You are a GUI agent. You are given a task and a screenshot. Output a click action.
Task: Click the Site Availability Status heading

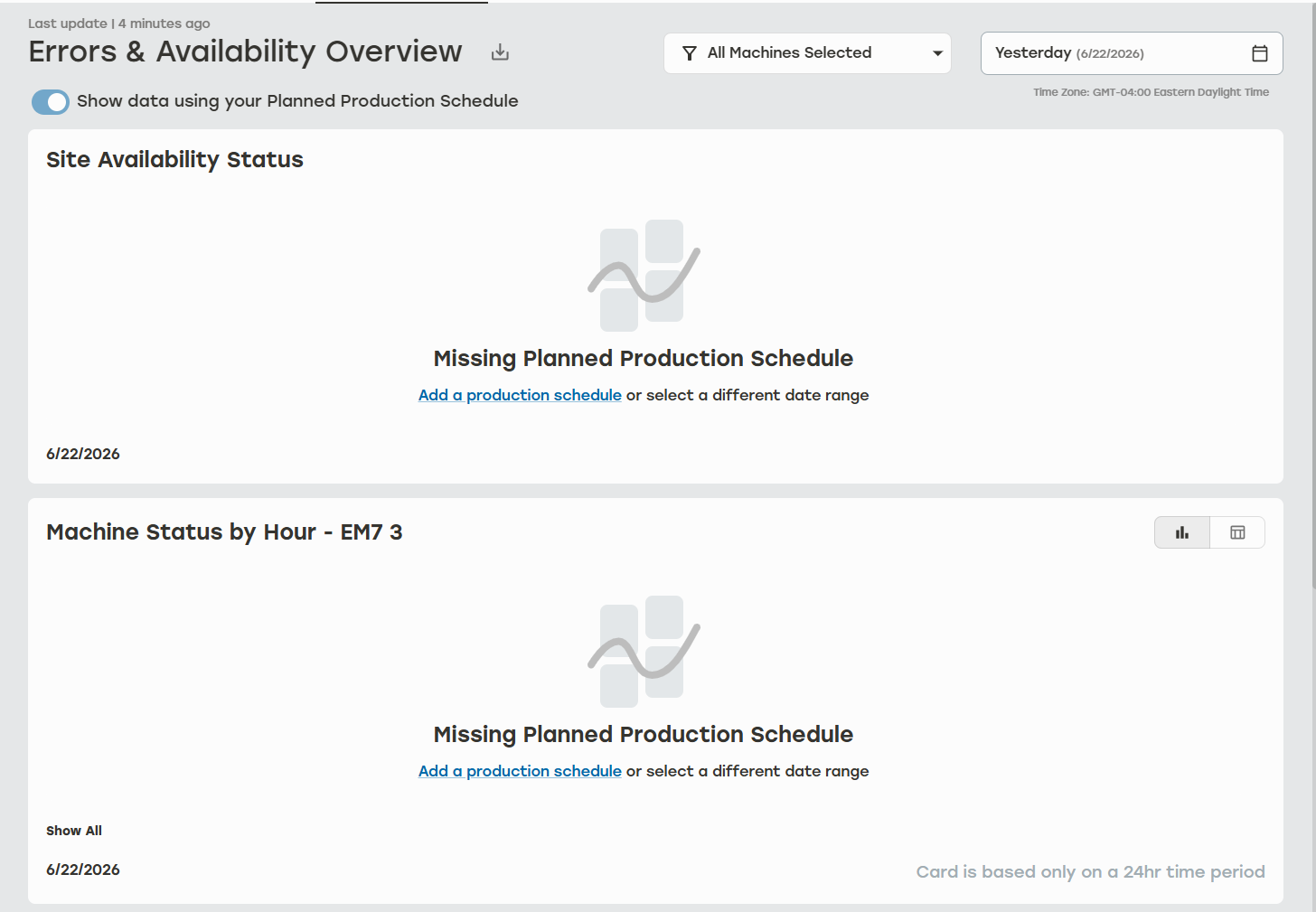(x=174, y=160)
